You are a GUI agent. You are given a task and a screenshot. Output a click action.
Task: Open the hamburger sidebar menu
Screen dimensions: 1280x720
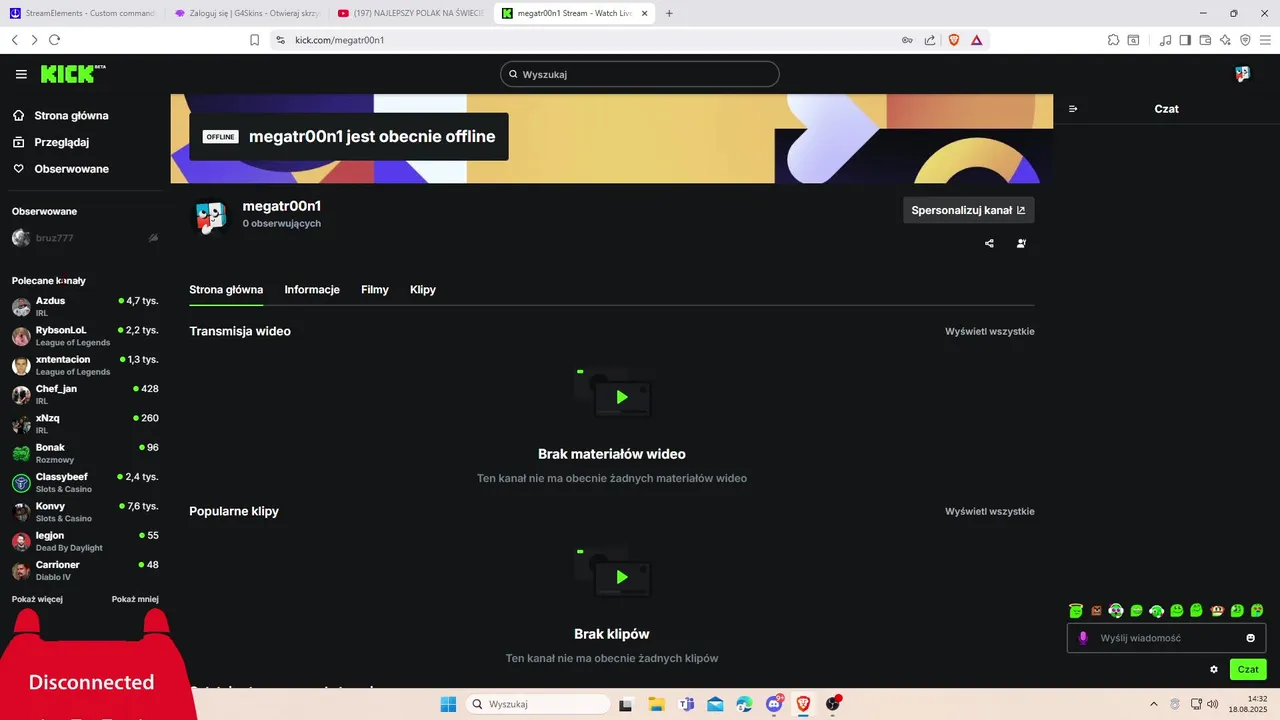(x=21, y=74)
